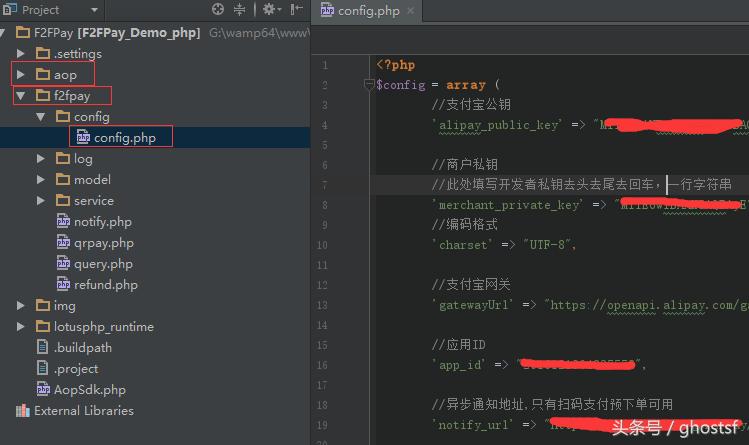
Task: Click the scroll from source target icon
Action: [218, 10]
